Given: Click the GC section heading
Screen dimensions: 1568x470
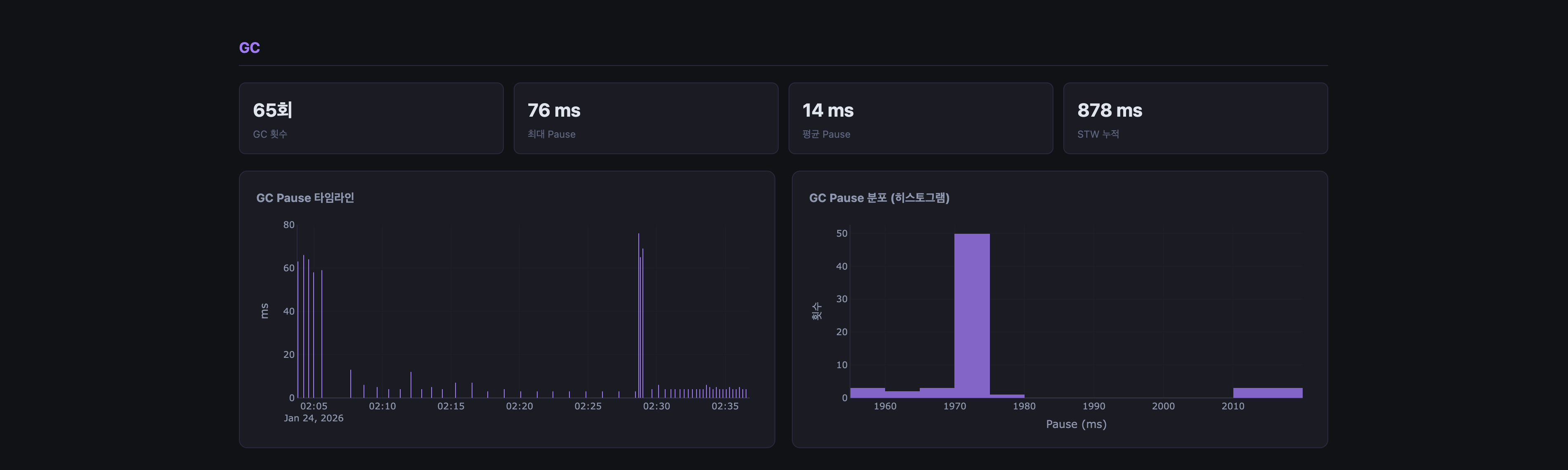Looking at the screenshot, I should 249,47.
